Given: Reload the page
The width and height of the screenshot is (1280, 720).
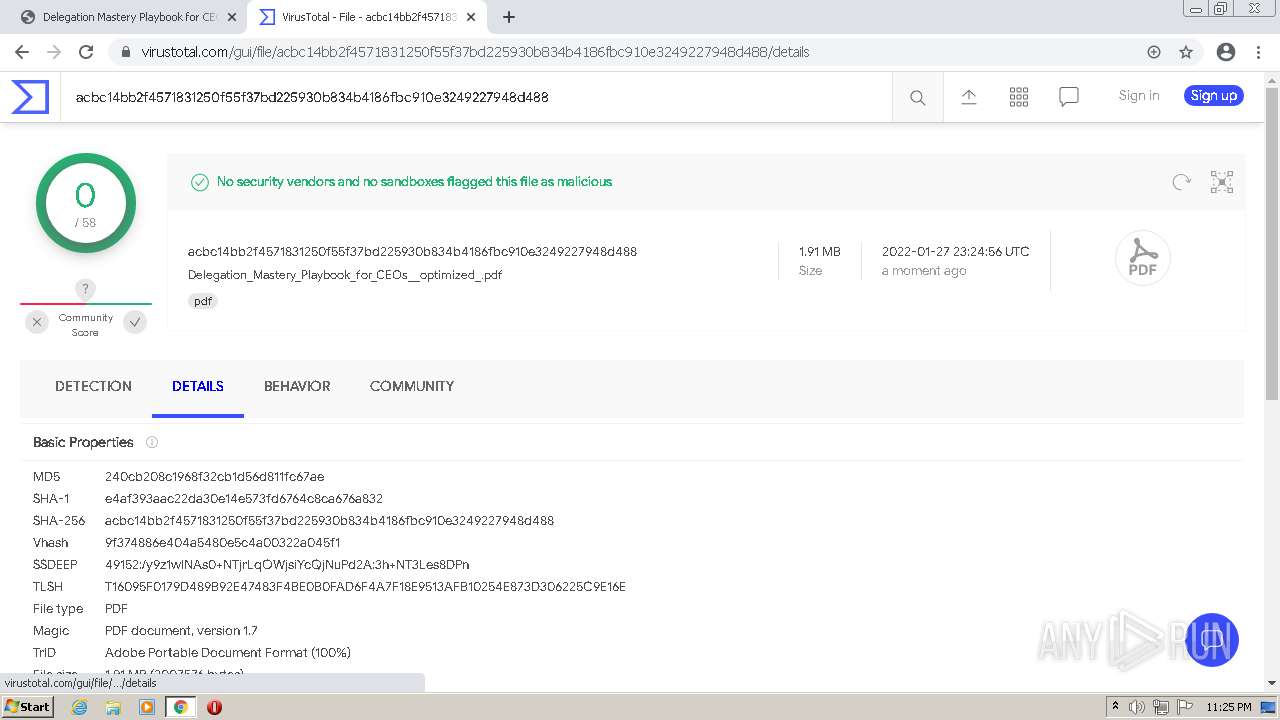Looking at the screenshot, I should pyautogui.click(x=86, y=52).
